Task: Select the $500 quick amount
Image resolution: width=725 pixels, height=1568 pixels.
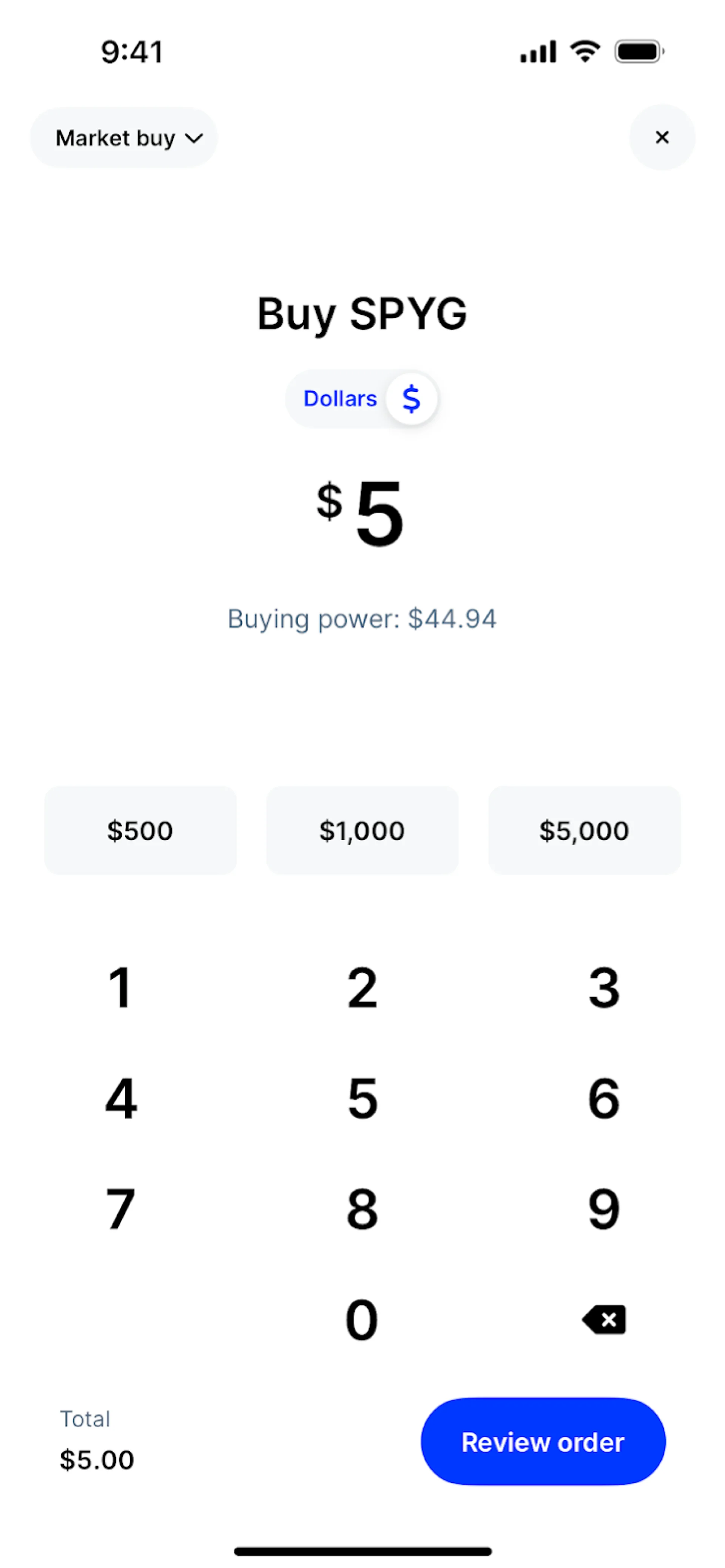Action: 140,830
